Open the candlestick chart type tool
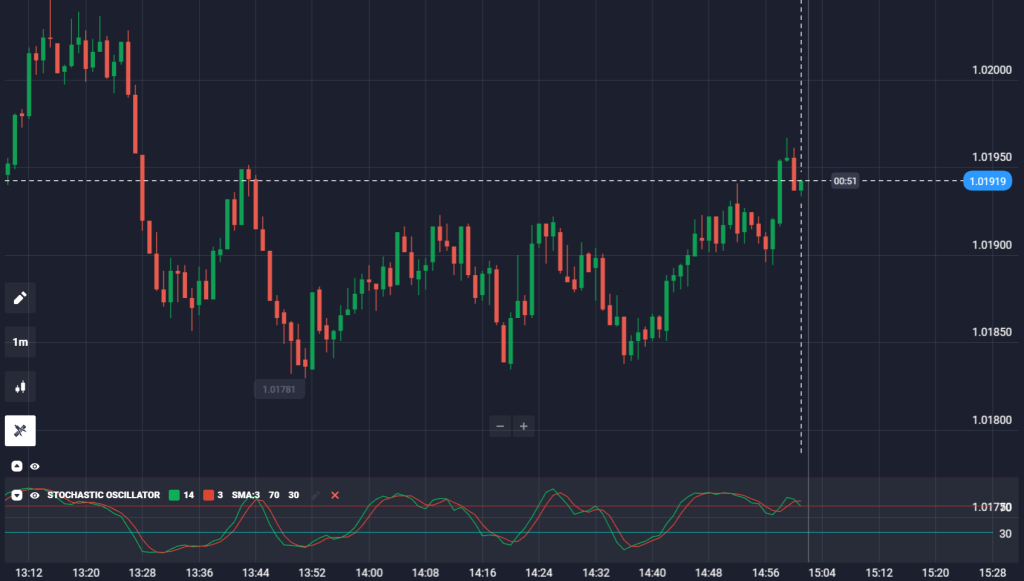1024x581 pixels. tap(20, 386)
